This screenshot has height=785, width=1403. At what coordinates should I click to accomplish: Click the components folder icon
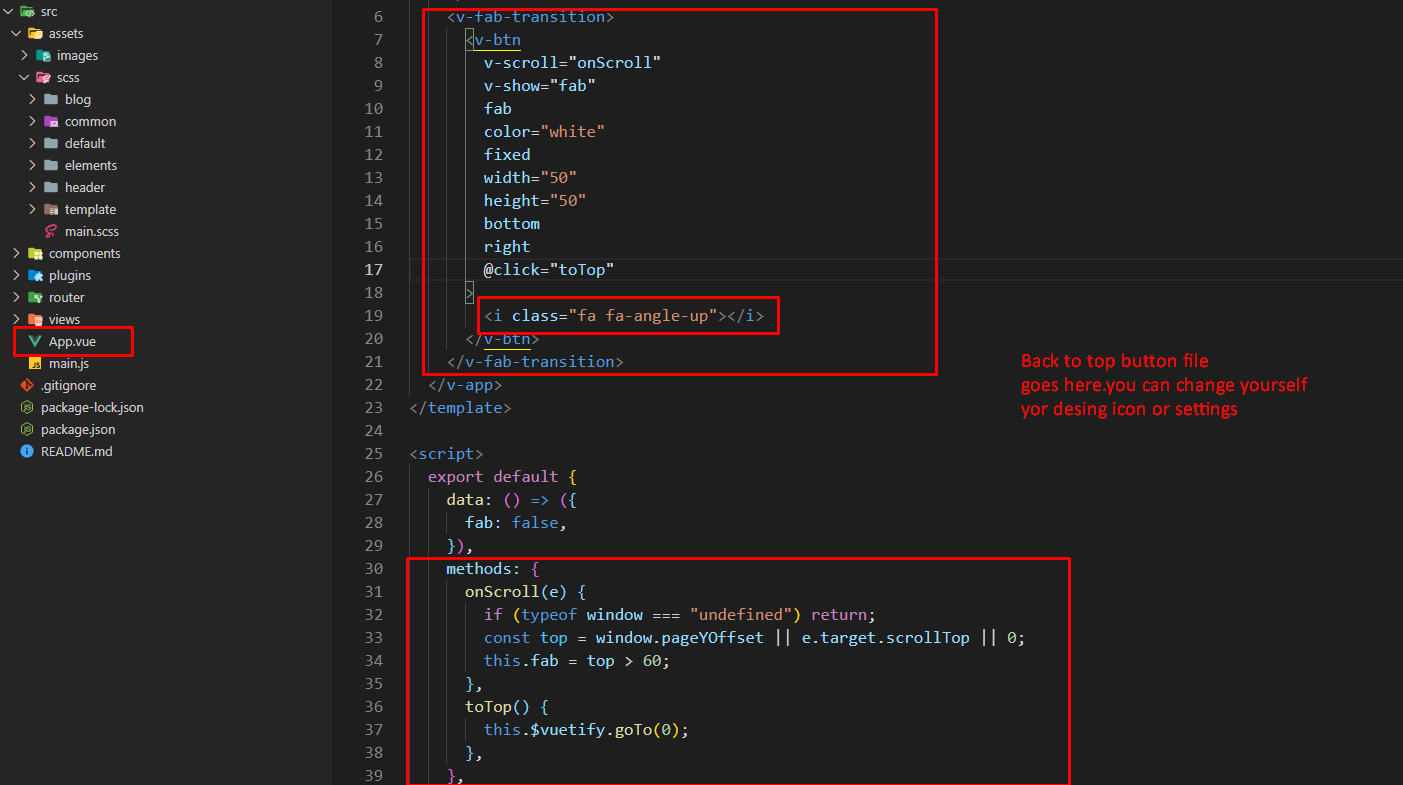(x=35, y=254)
